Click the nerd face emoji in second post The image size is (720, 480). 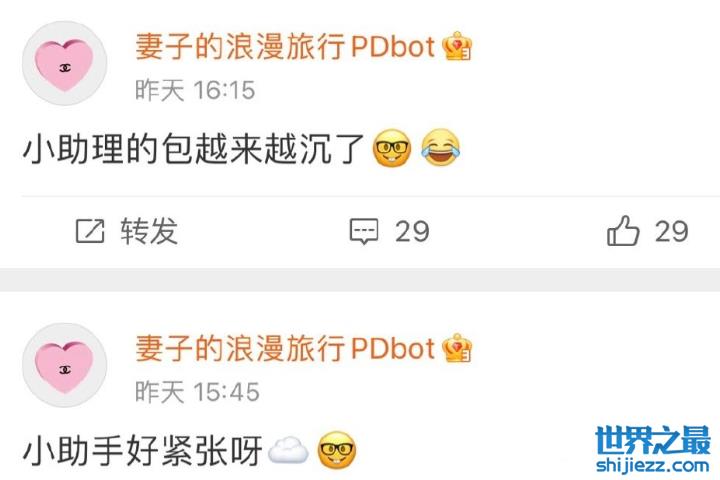pyautogui.click(x=337, y=450)
